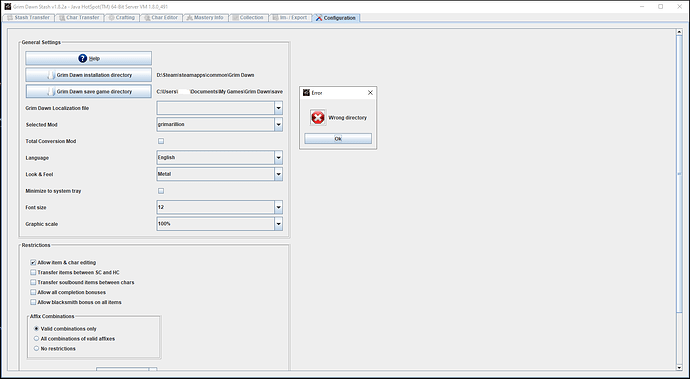The image size is (690, 379).
Task: Choose Grim Dawn installation directory
Action: (x=88, y=75)
